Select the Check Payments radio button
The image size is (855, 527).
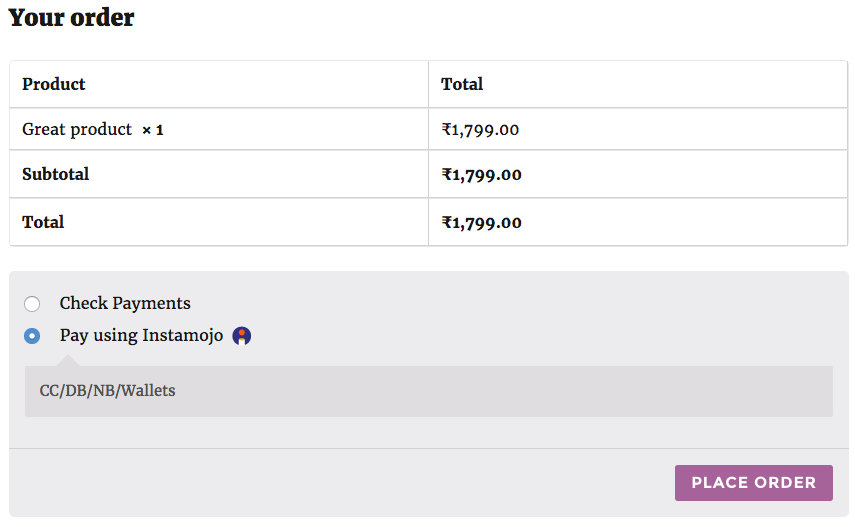(x=32, y=304)
